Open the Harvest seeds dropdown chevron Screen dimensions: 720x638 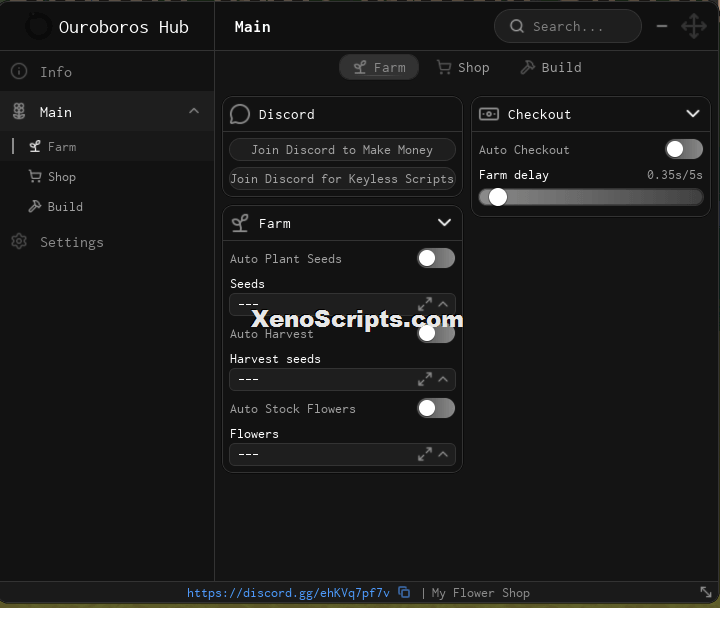coord(443,379)
